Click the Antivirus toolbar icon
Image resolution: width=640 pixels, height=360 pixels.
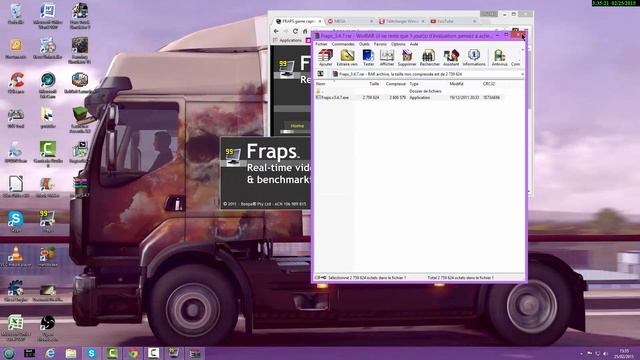(499, 58)
